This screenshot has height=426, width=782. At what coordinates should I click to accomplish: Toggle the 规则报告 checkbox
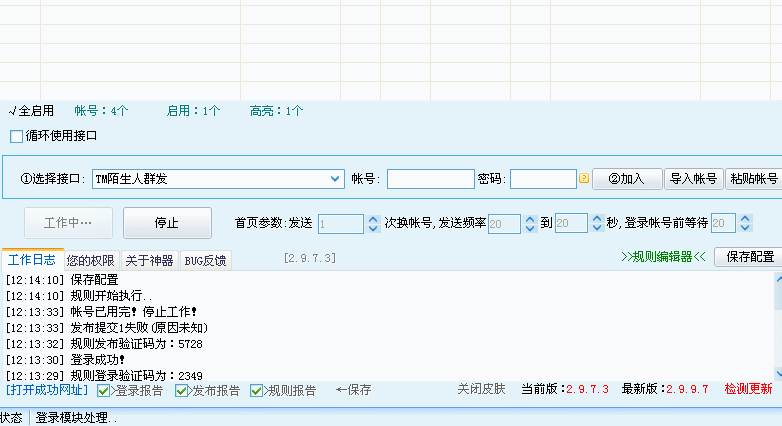pos(257,390)
